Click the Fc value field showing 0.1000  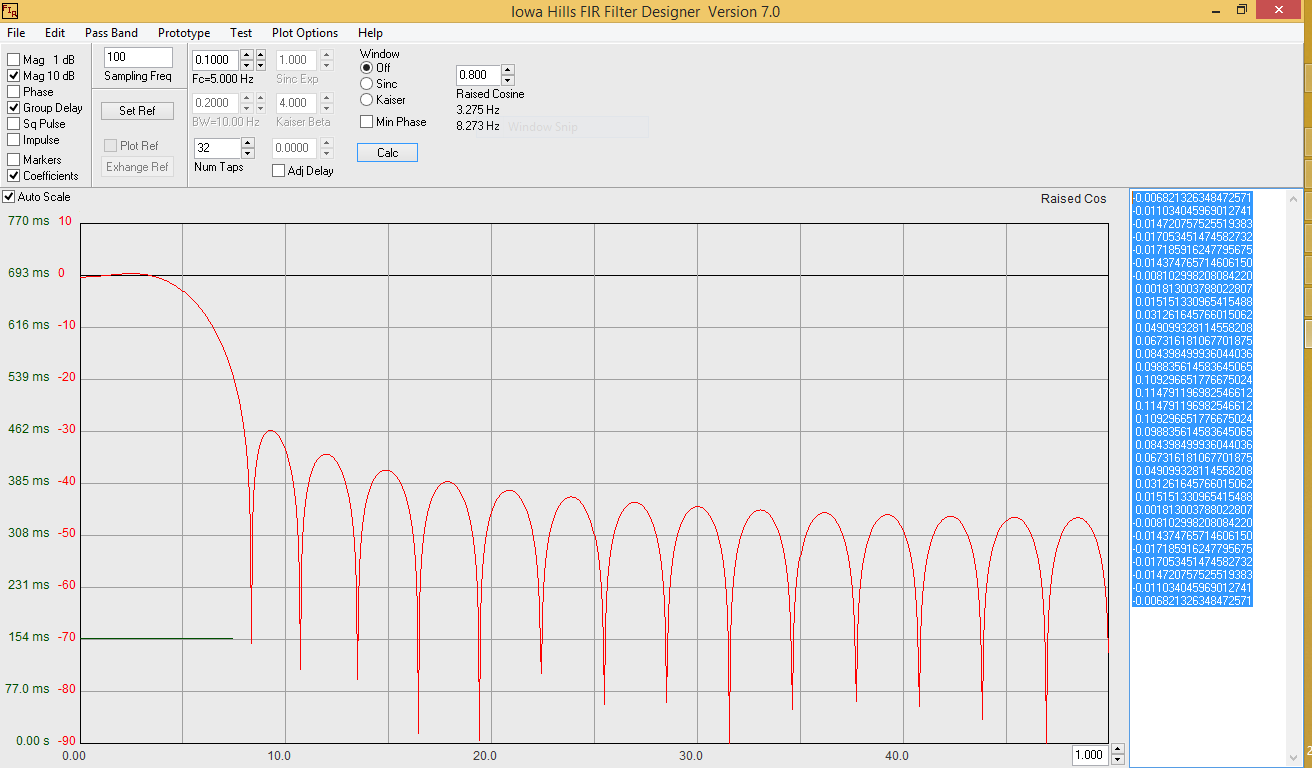tap(216, 60)
